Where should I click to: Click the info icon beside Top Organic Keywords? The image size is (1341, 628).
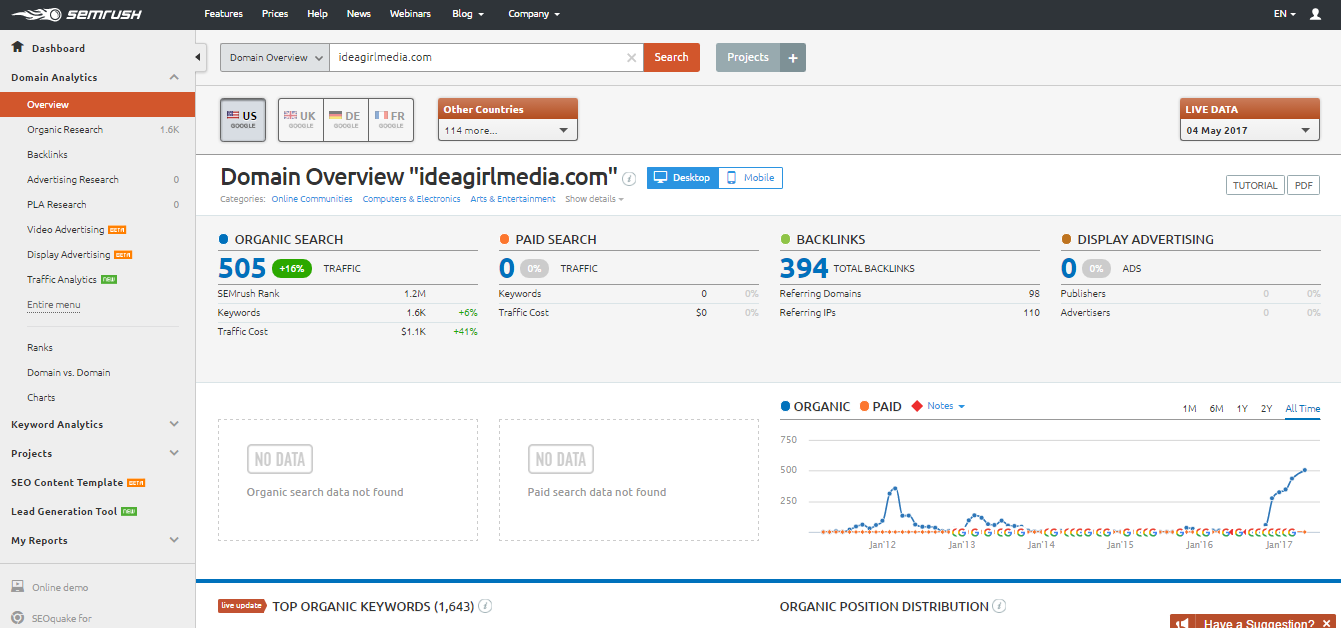[x=485, y=606]
